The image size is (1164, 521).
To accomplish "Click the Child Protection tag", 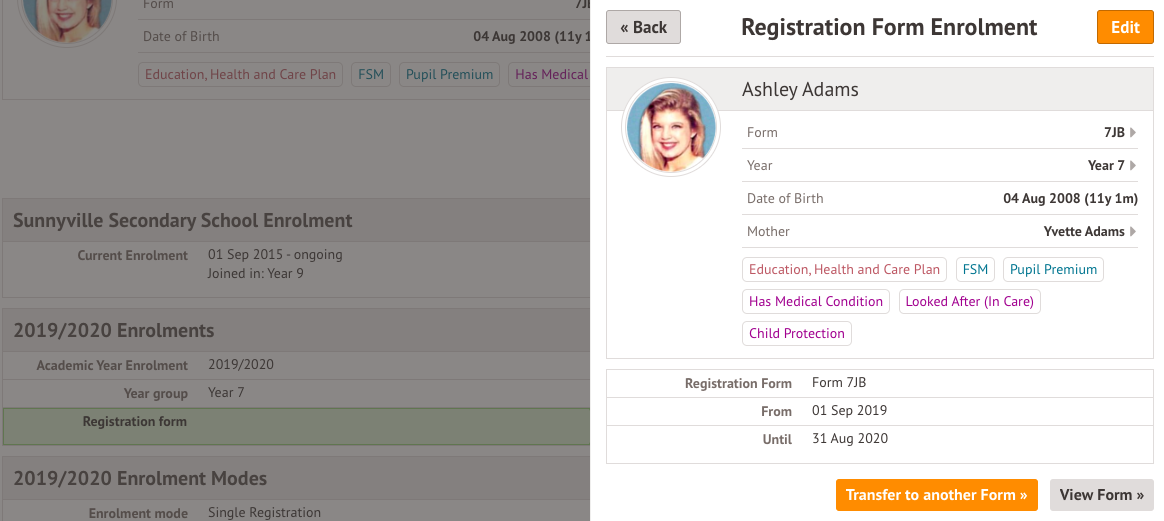I will pos(796,333).
